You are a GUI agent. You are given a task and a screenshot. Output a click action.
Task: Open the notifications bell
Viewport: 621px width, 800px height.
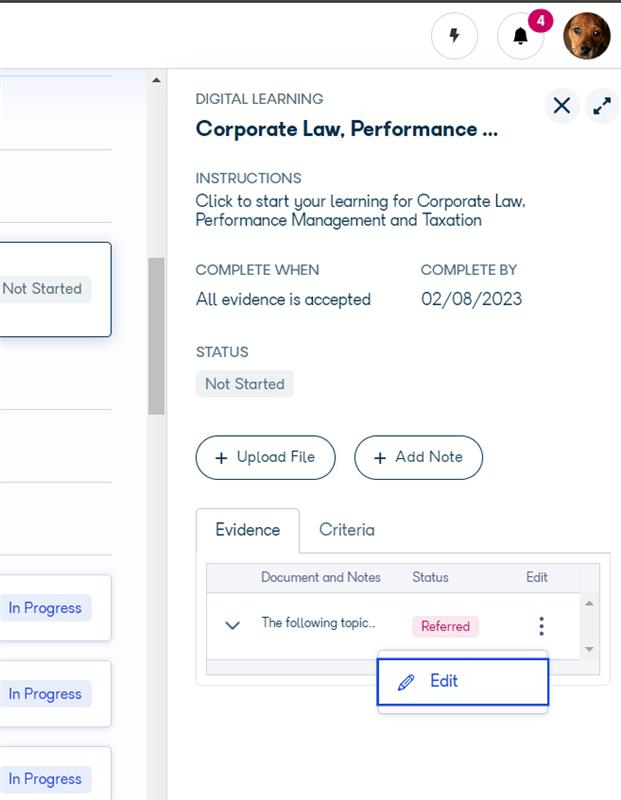[x=520, y=37]
